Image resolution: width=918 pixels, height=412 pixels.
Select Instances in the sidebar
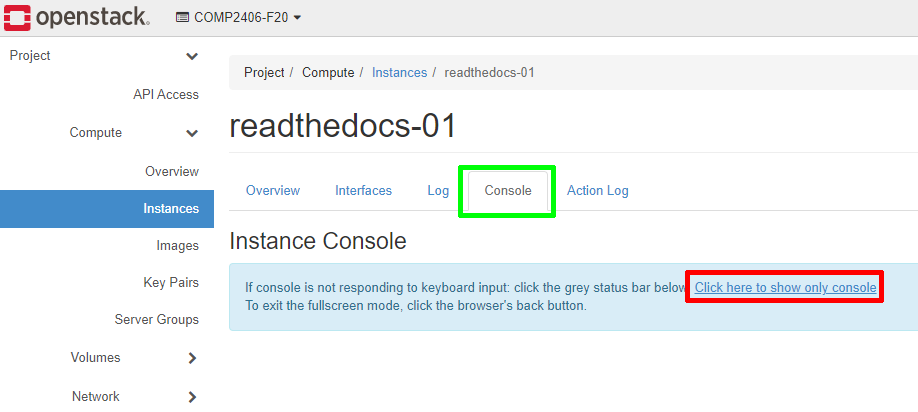point(170,209)
